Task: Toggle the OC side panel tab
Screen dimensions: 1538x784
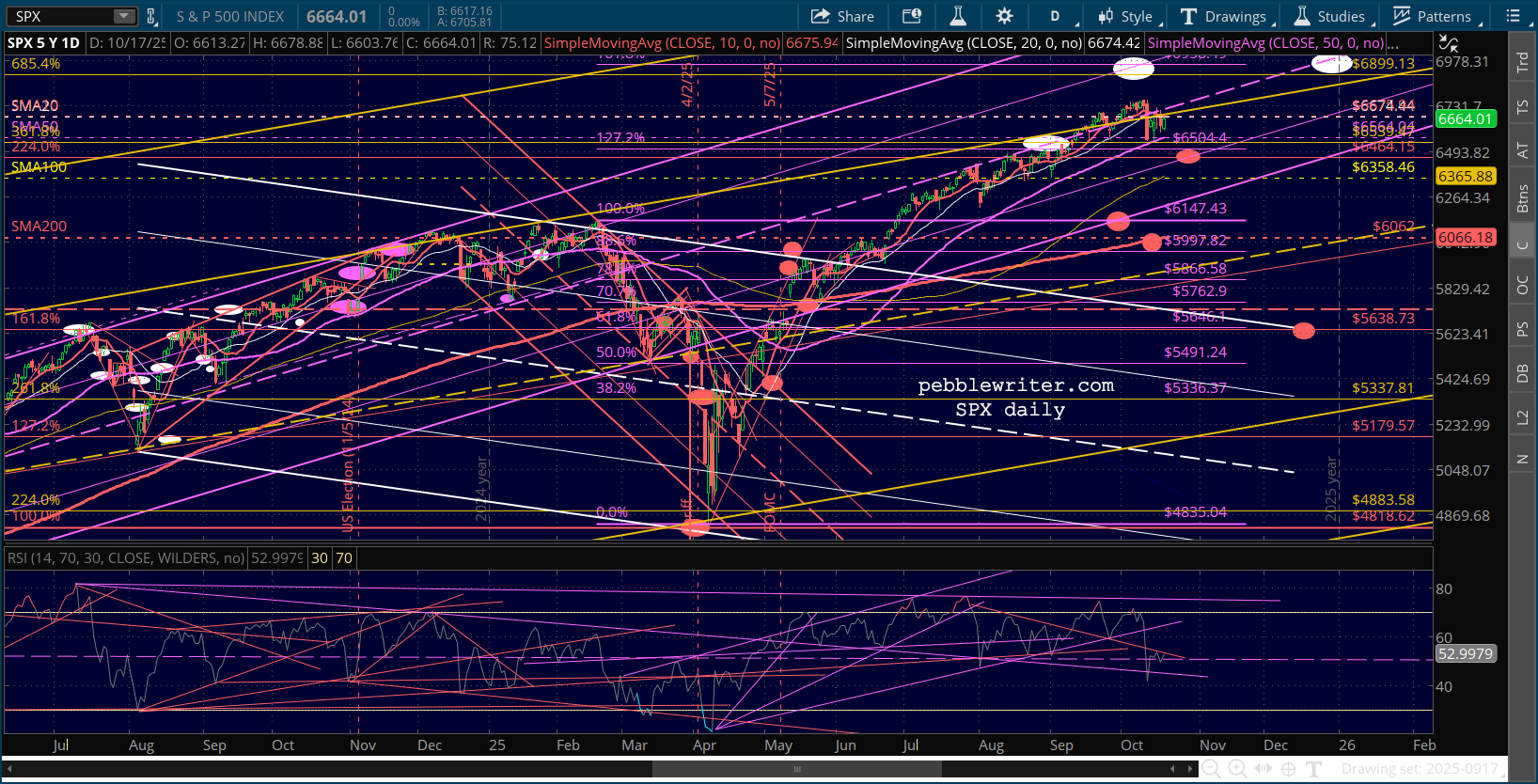Action: [x=1522, y=285]
